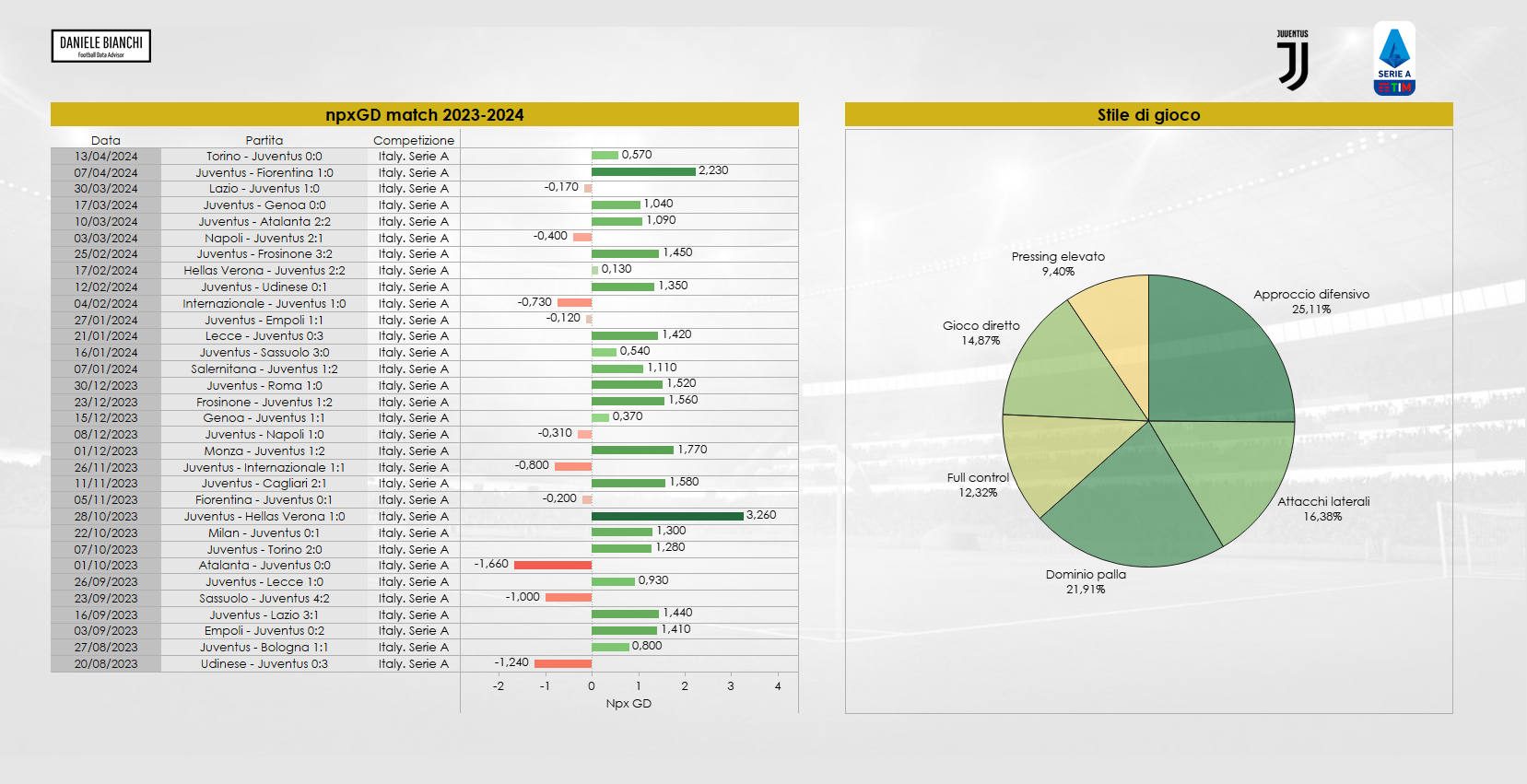Screen dimensions: 1527x784
Task: Click the -1,660 red bar for Atalanta - Juventus
Action: point(552,565)
